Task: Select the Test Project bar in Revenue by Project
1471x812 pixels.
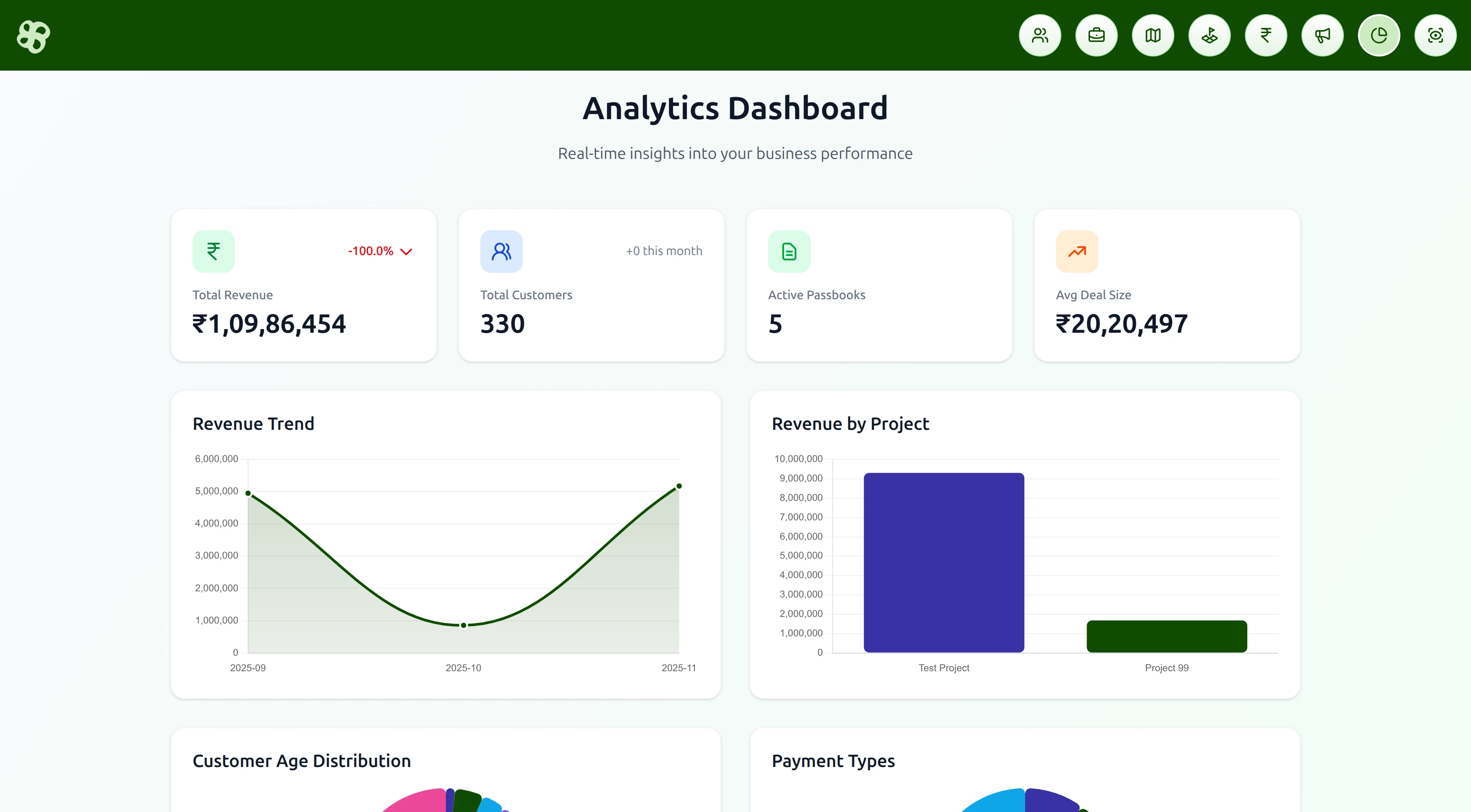Action: tap(943, 562)
